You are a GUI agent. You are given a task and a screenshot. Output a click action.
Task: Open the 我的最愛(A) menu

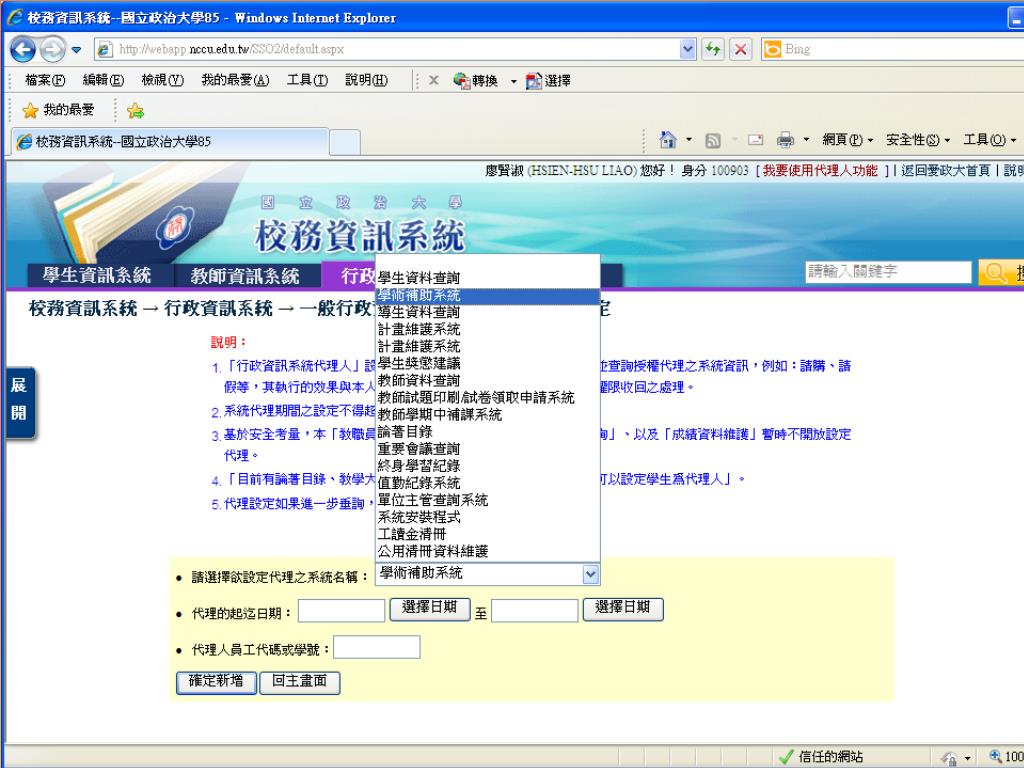(235, 80)
